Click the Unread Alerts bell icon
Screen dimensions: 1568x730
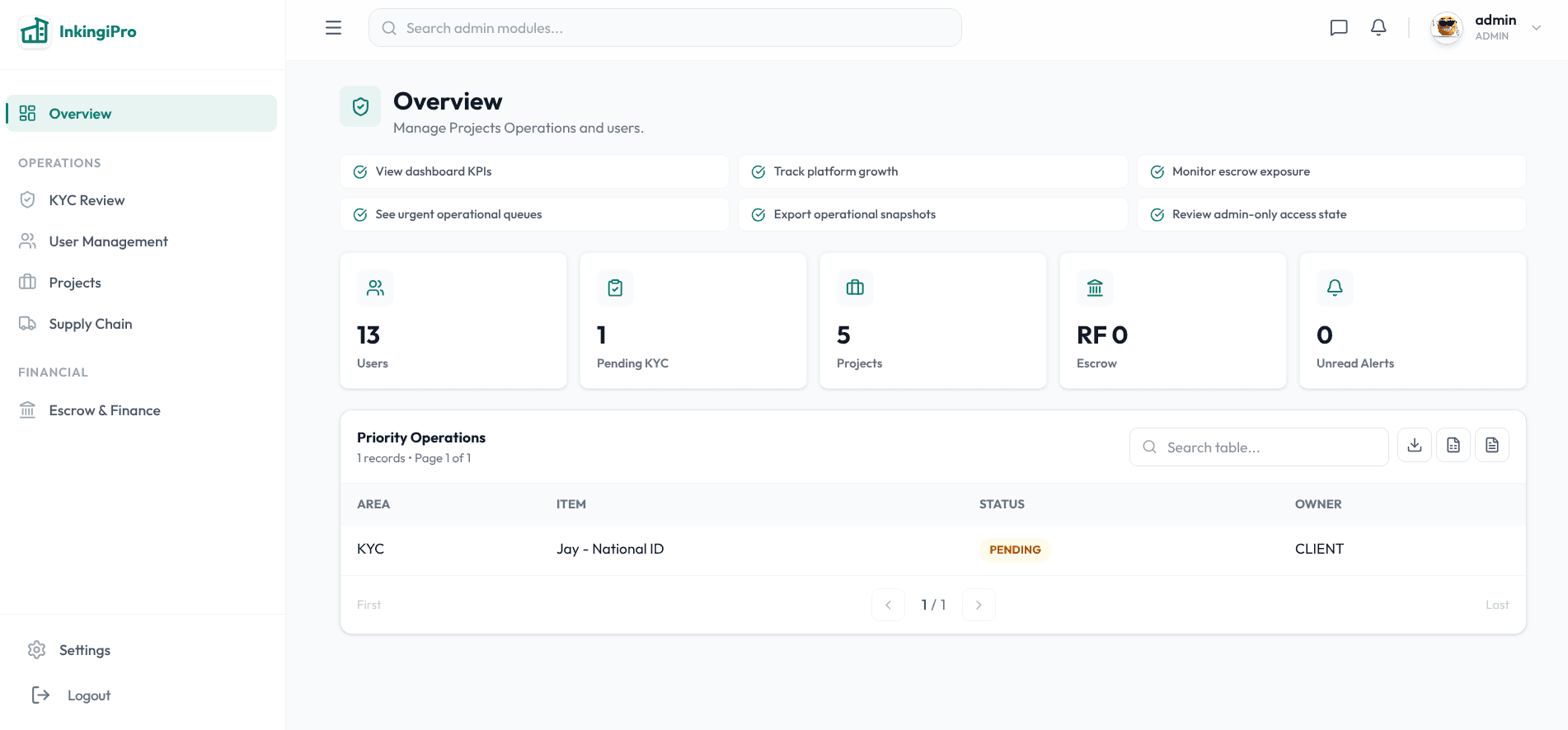1335,288
